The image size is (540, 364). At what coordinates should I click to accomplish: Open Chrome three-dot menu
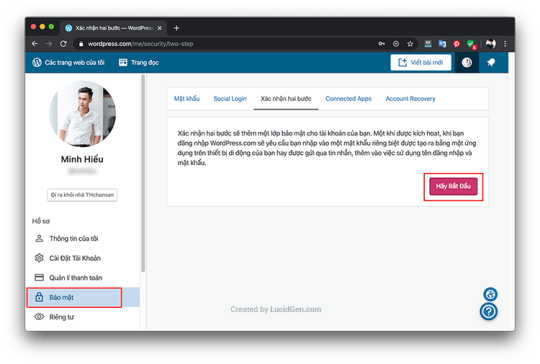click(505, 44)
